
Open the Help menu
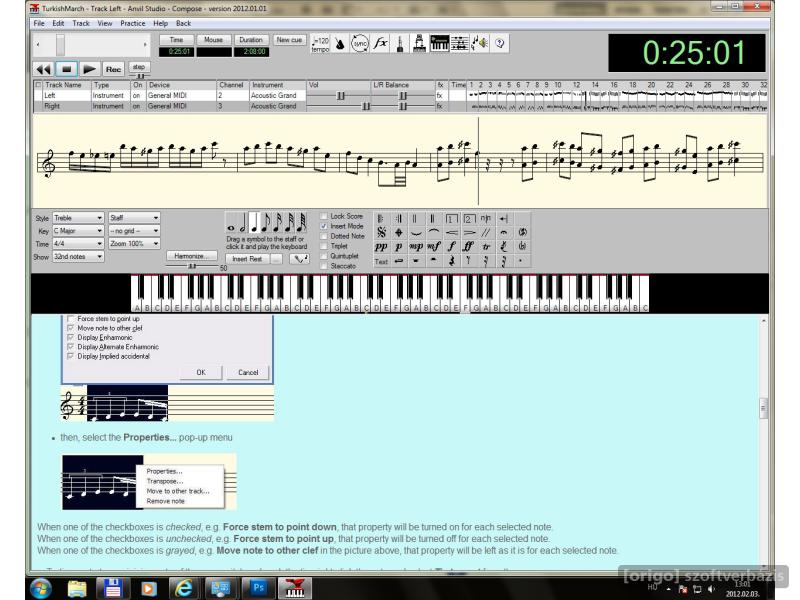click(x=160, y=23)
